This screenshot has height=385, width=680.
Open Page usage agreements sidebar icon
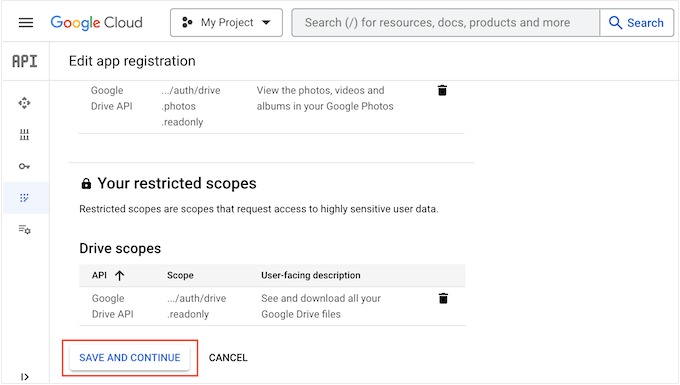[24, 229]
